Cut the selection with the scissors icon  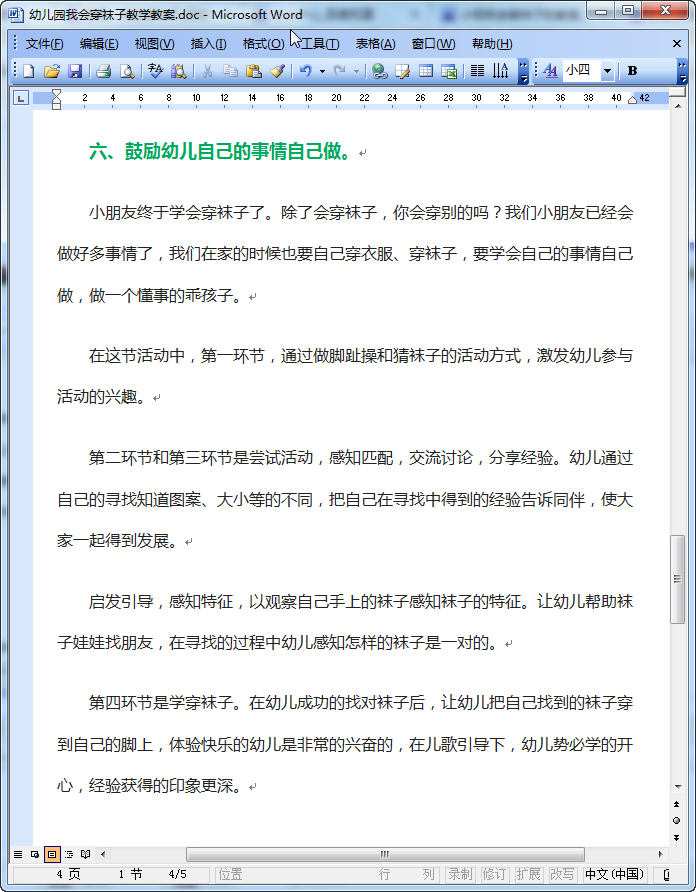point(207,71)
